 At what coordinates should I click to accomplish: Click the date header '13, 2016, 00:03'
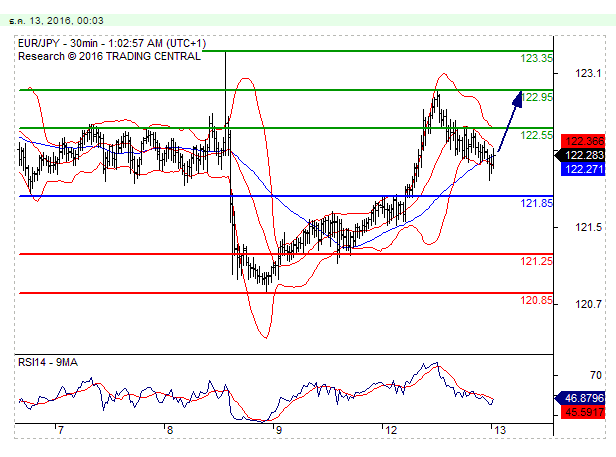(66, 20)
